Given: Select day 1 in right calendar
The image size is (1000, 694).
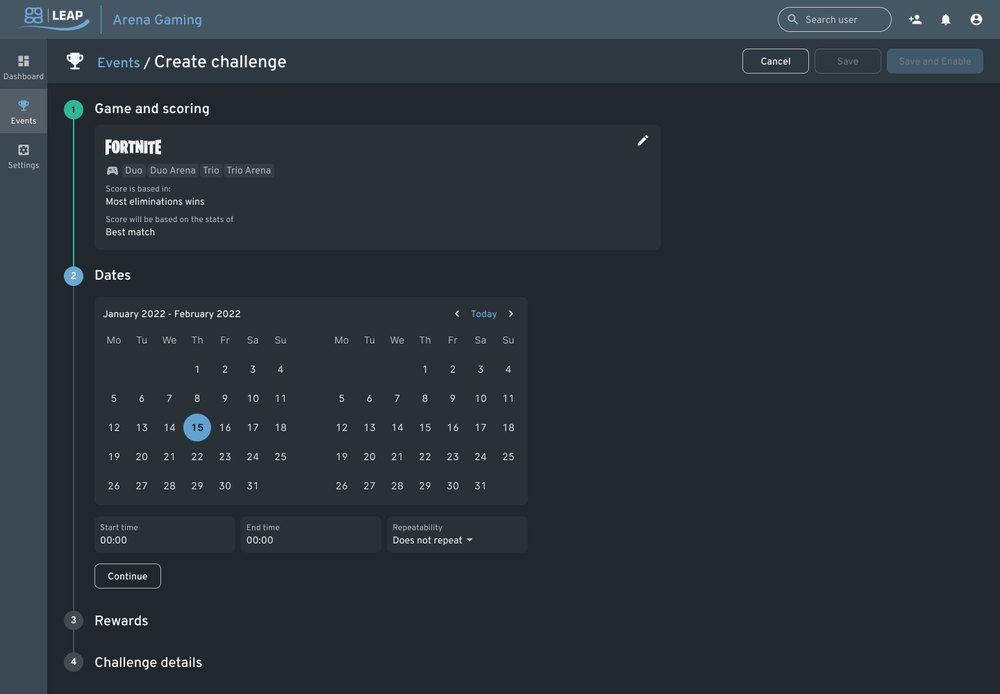Looking at the screenshot, I should 425,369.
